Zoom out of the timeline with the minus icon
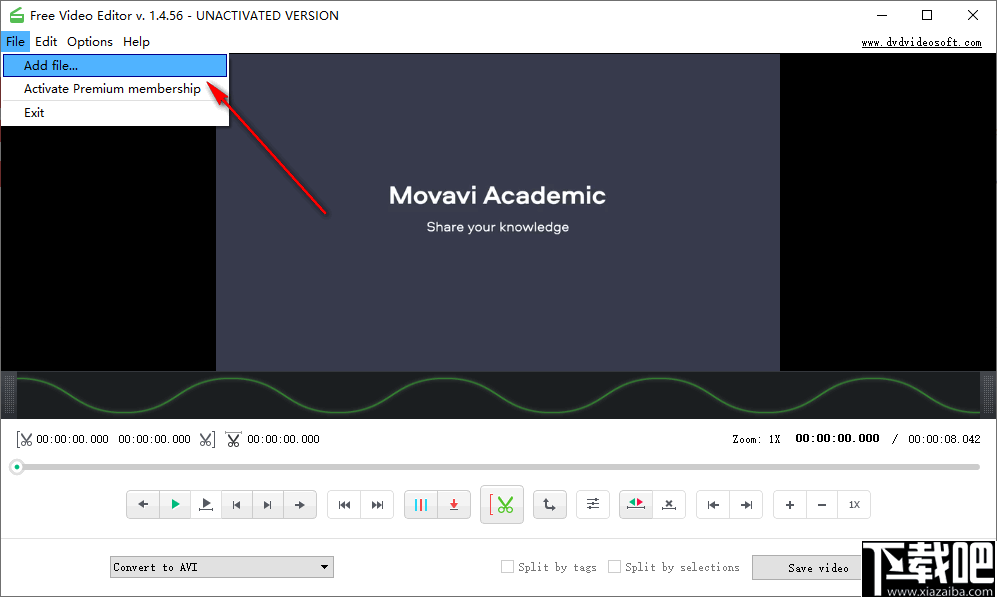The height and width of the screenshot is (597, 997). tap(821, 504)
